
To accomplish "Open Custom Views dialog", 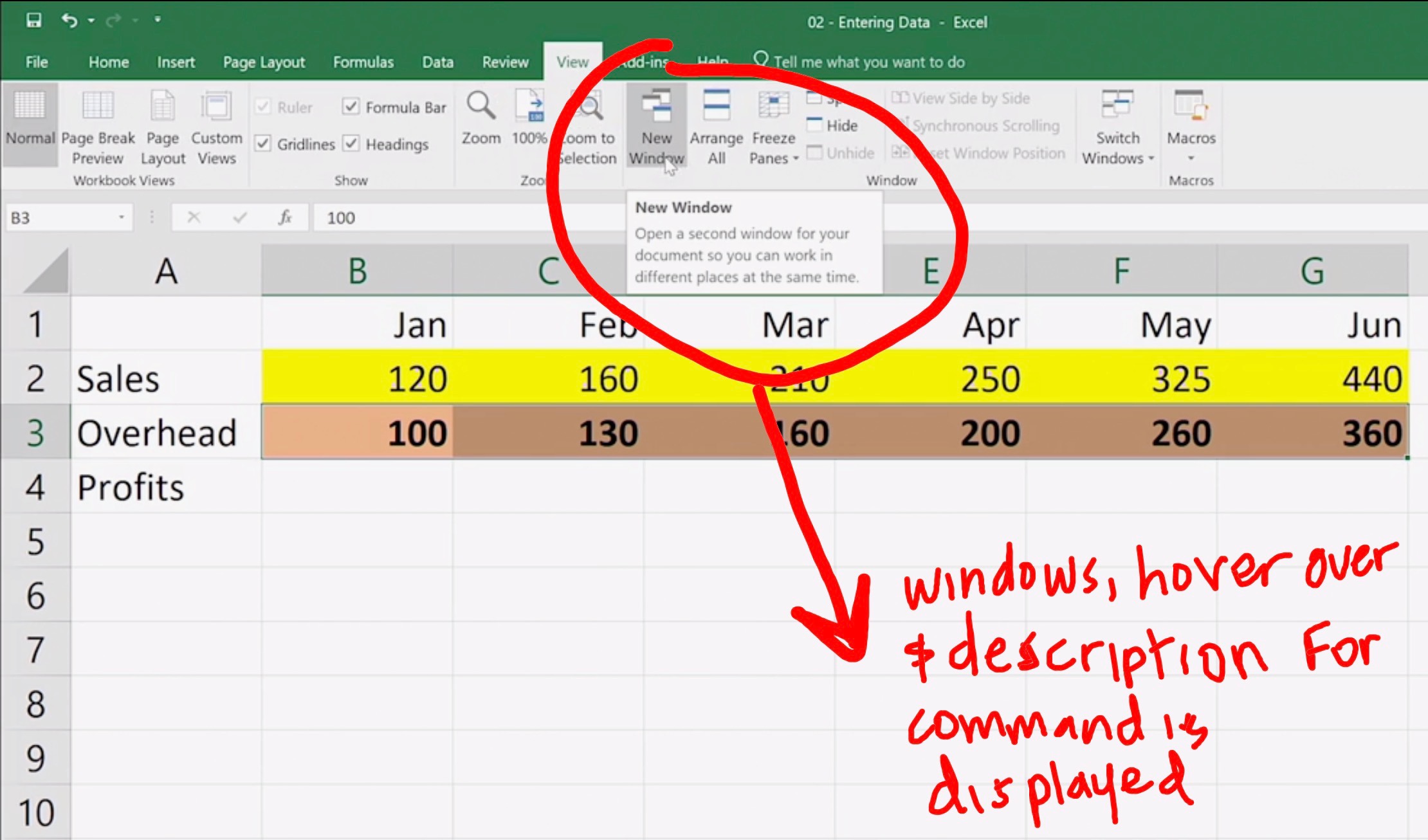I will click(x=216, y=127).
